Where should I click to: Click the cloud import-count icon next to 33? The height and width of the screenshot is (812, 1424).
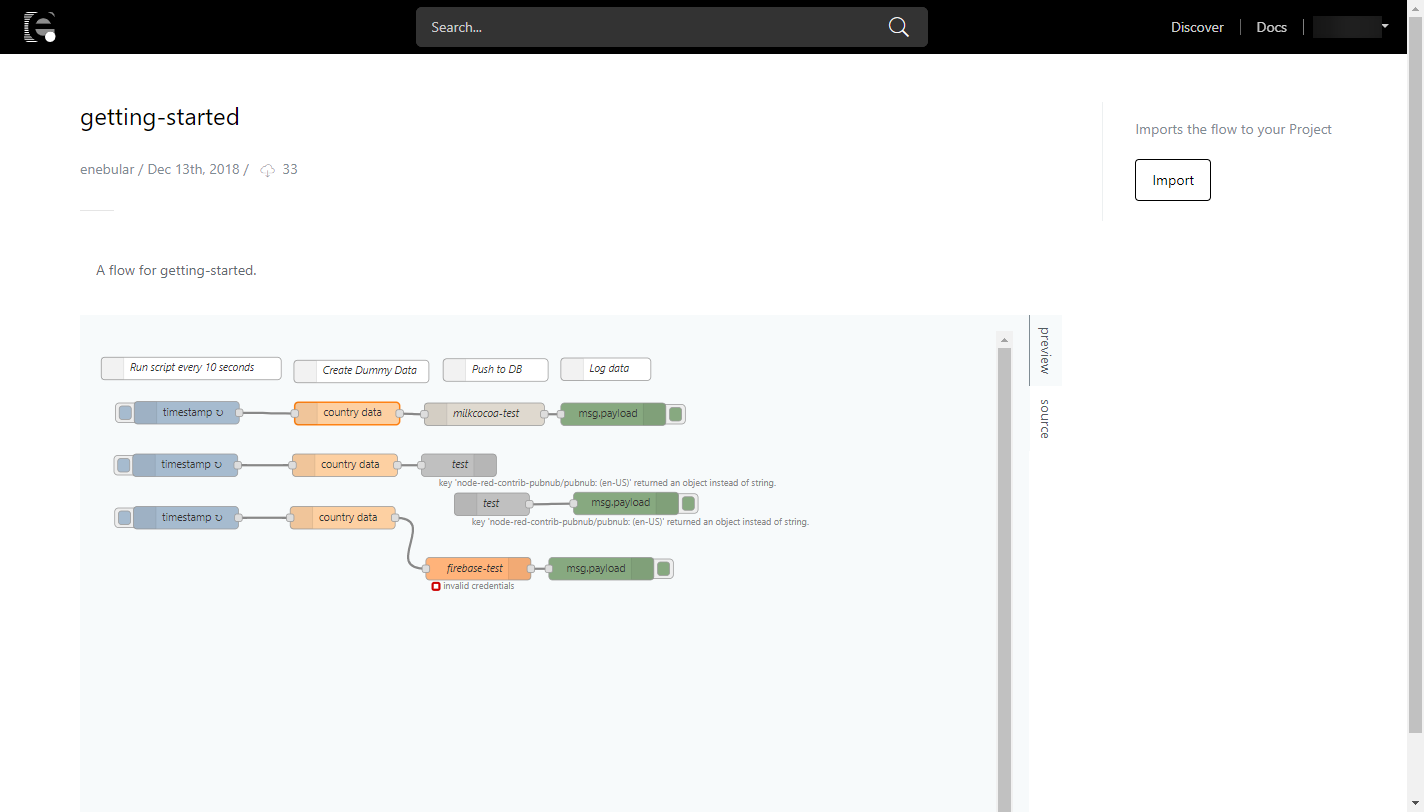[x=267, y=170]
